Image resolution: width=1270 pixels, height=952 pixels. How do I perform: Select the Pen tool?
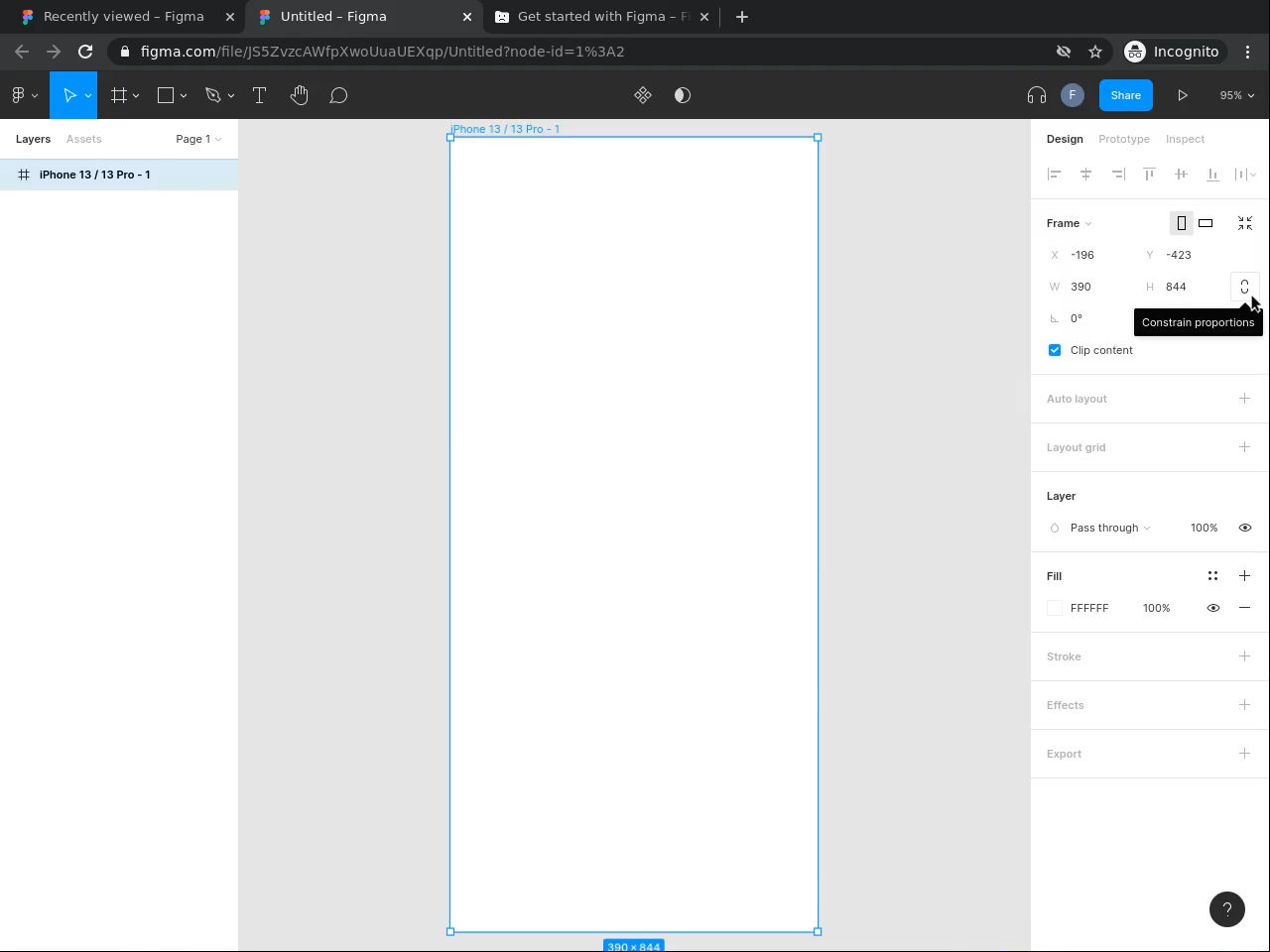click(212, 95)
